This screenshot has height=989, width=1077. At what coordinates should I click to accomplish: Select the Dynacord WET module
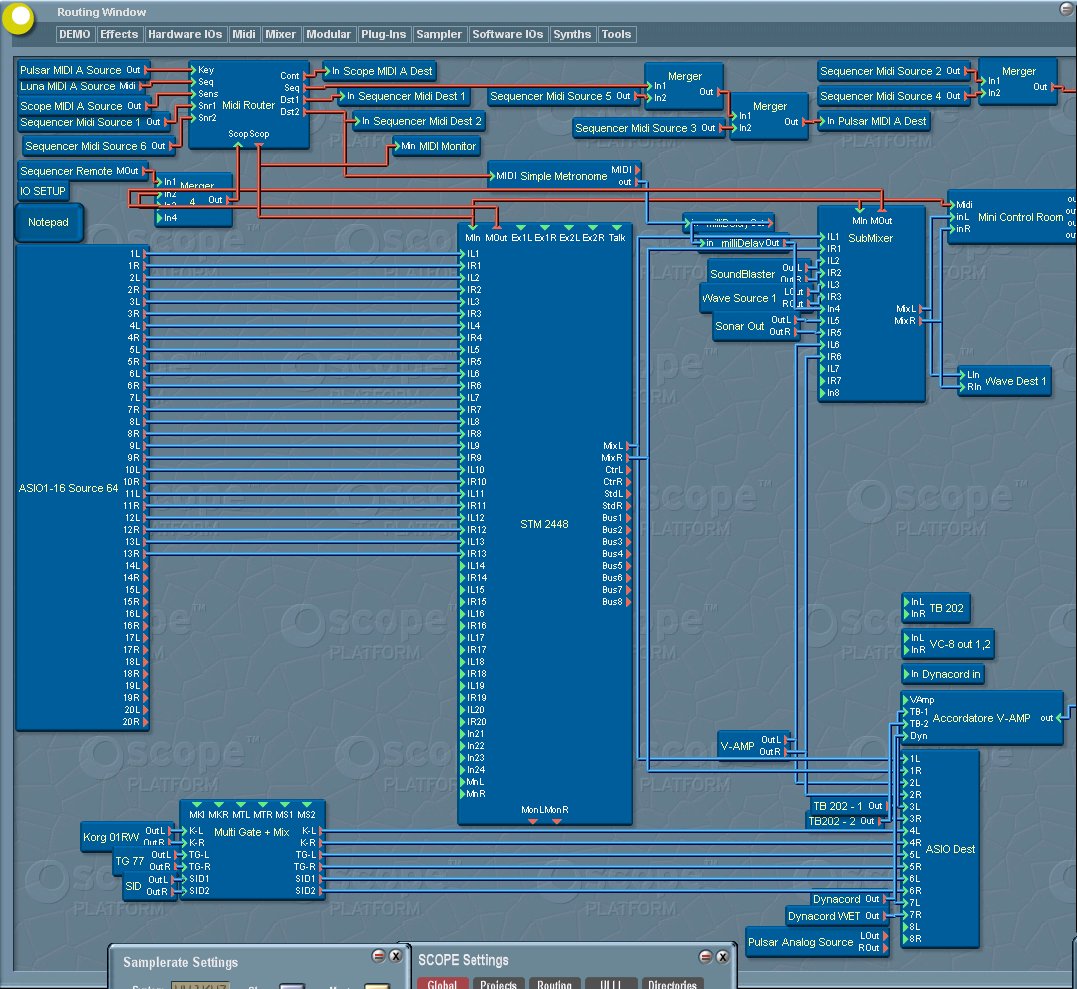point(835,916)
